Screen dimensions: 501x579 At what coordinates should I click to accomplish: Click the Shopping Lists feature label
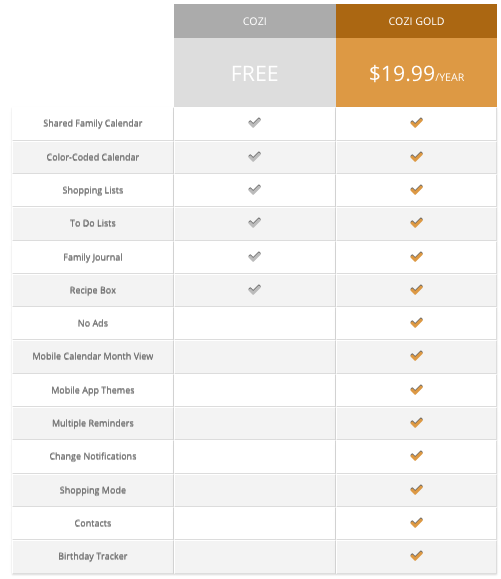93,191
